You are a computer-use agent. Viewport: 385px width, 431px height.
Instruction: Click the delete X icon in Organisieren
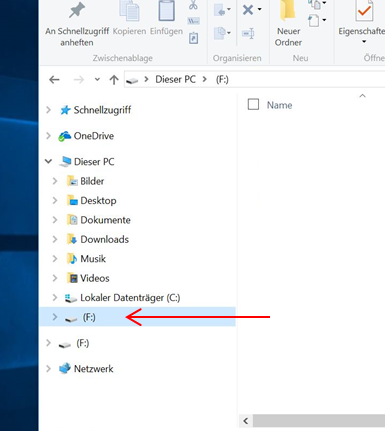pos(248,10)
